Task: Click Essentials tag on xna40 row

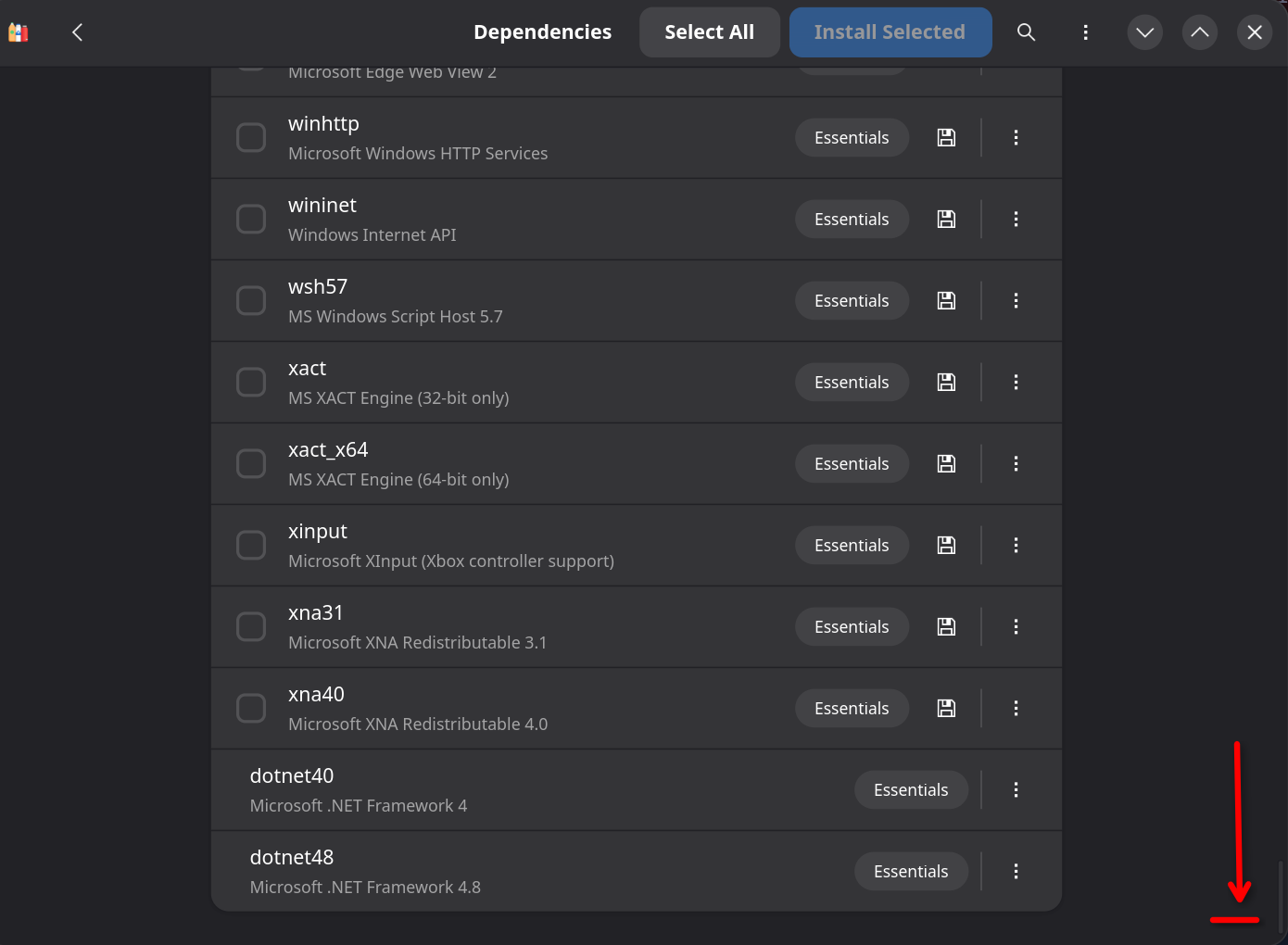Action: pos(852,709)
